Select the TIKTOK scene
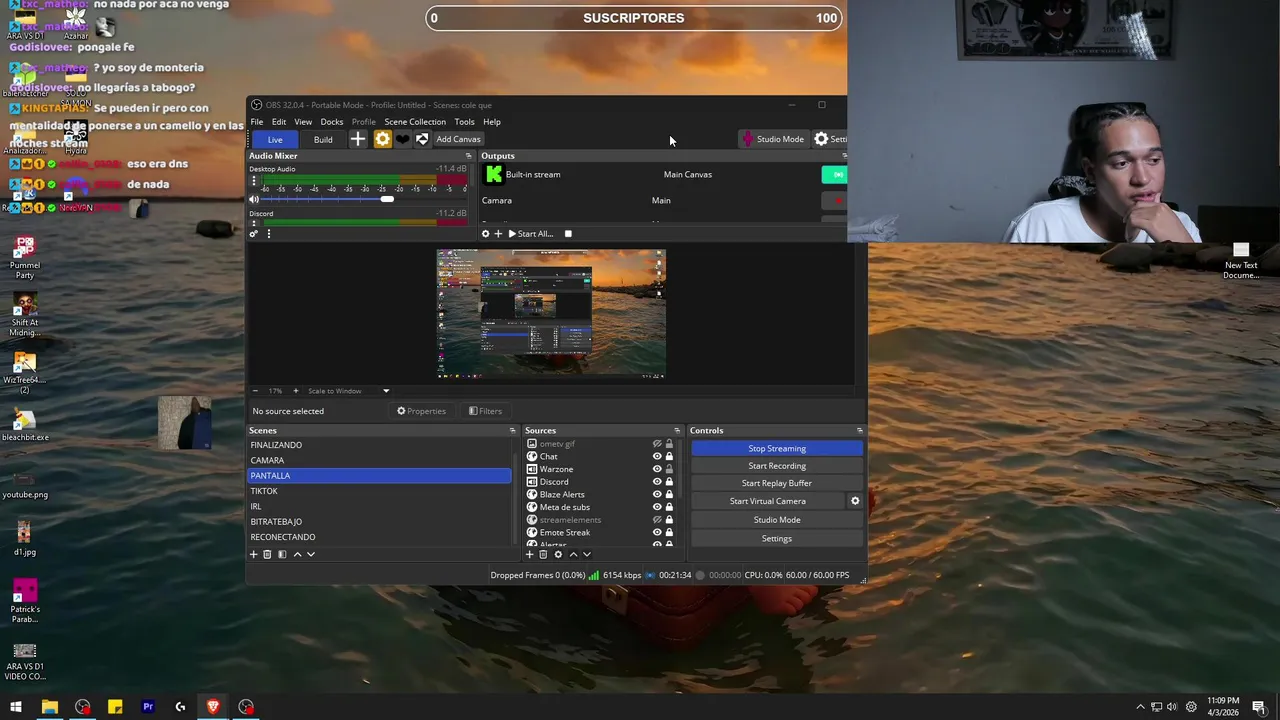The image size is (1280, 720). coord(379,491)
